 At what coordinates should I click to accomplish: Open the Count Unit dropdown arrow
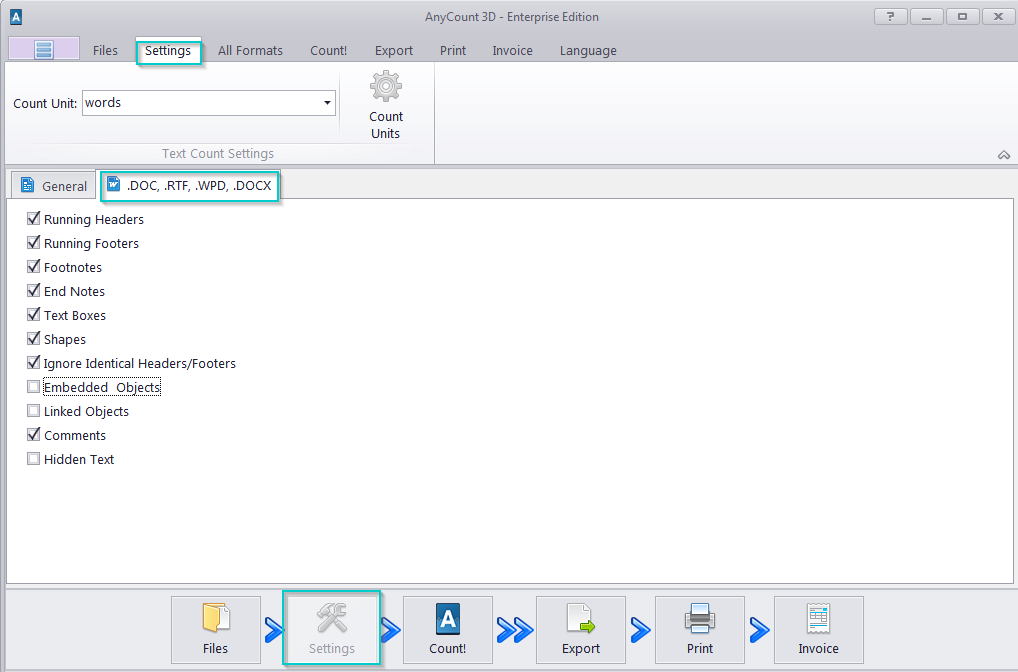click(327, 103)
